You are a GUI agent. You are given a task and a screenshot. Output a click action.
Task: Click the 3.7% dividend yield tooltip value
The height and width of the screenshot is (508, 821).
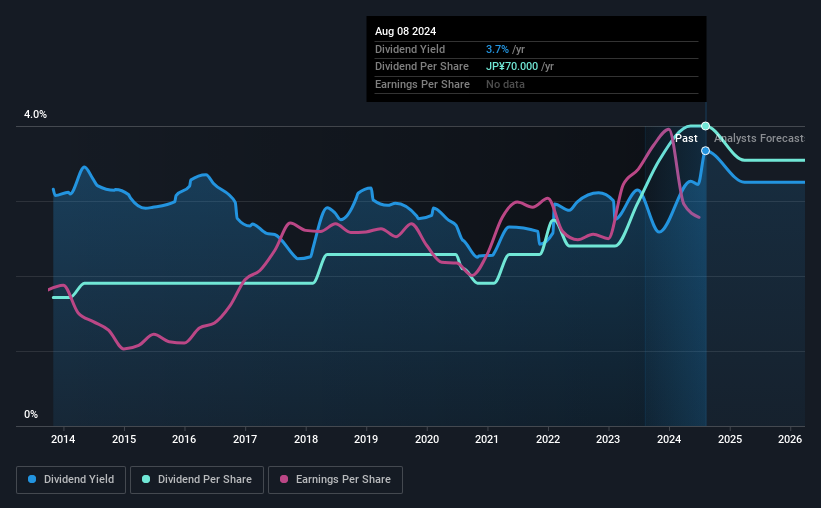click(x=497, y=49)
